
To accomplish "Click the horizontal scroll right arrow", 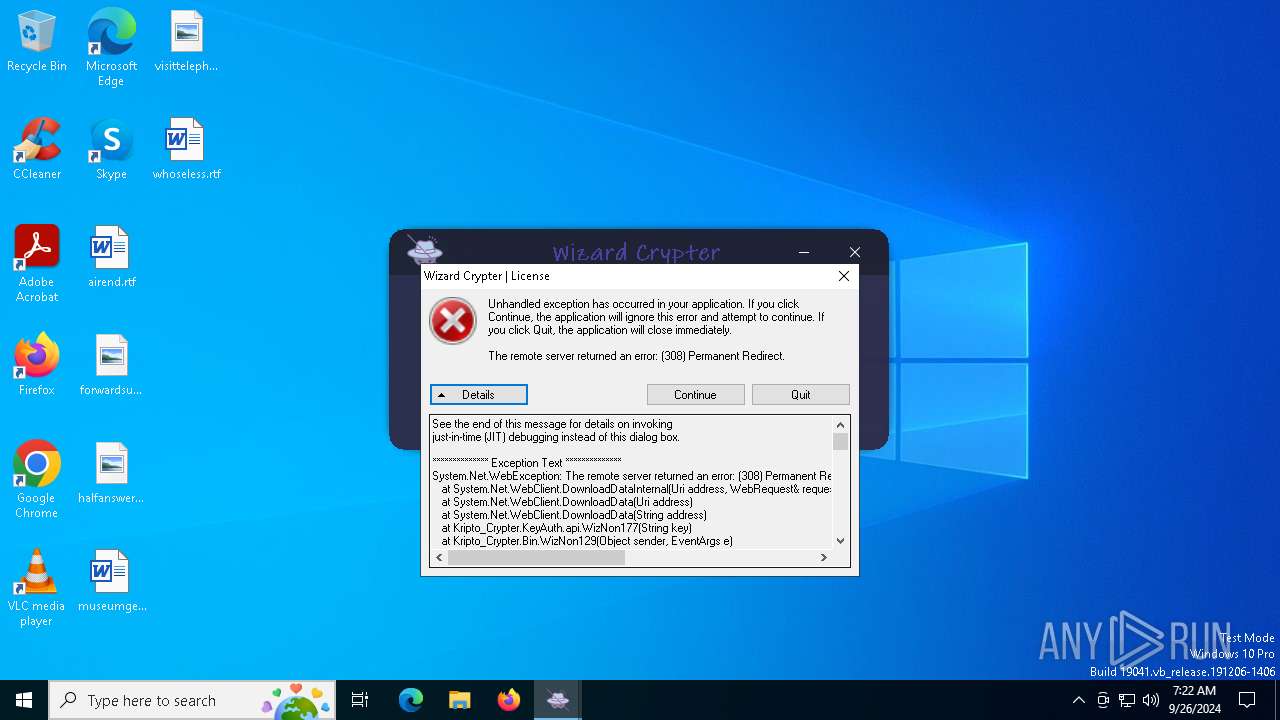I will coord(824,558).
